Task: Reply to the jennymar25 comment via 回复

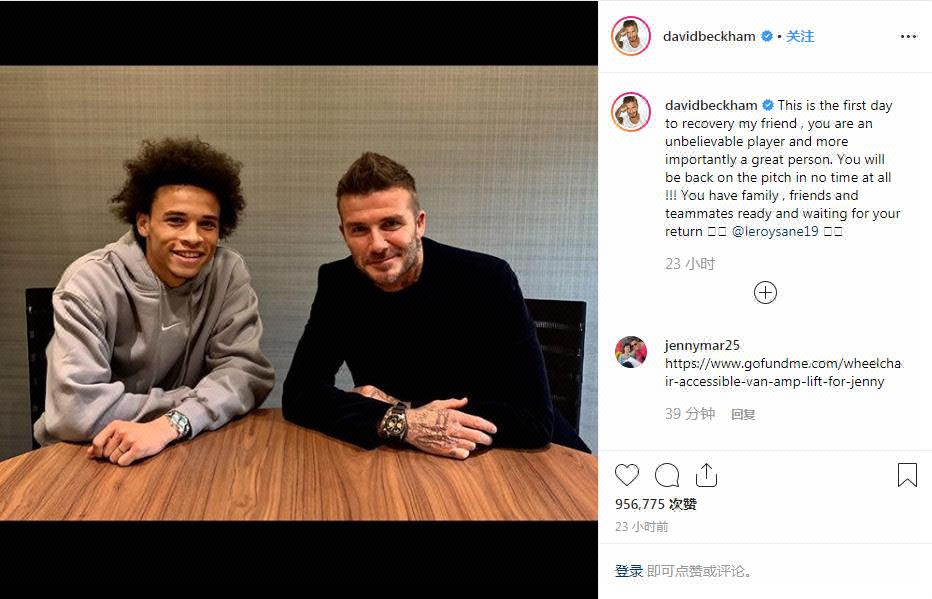Action: coord(742,414)
